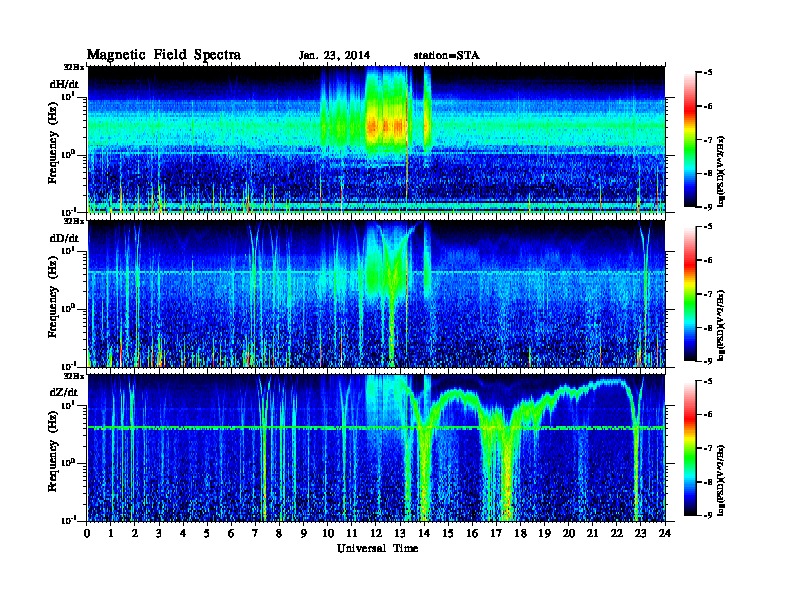Click the 10^-1 frequency tick of dZ/dt panel
The height and width of the screenshot is (612, 792).
coord(68,520)
